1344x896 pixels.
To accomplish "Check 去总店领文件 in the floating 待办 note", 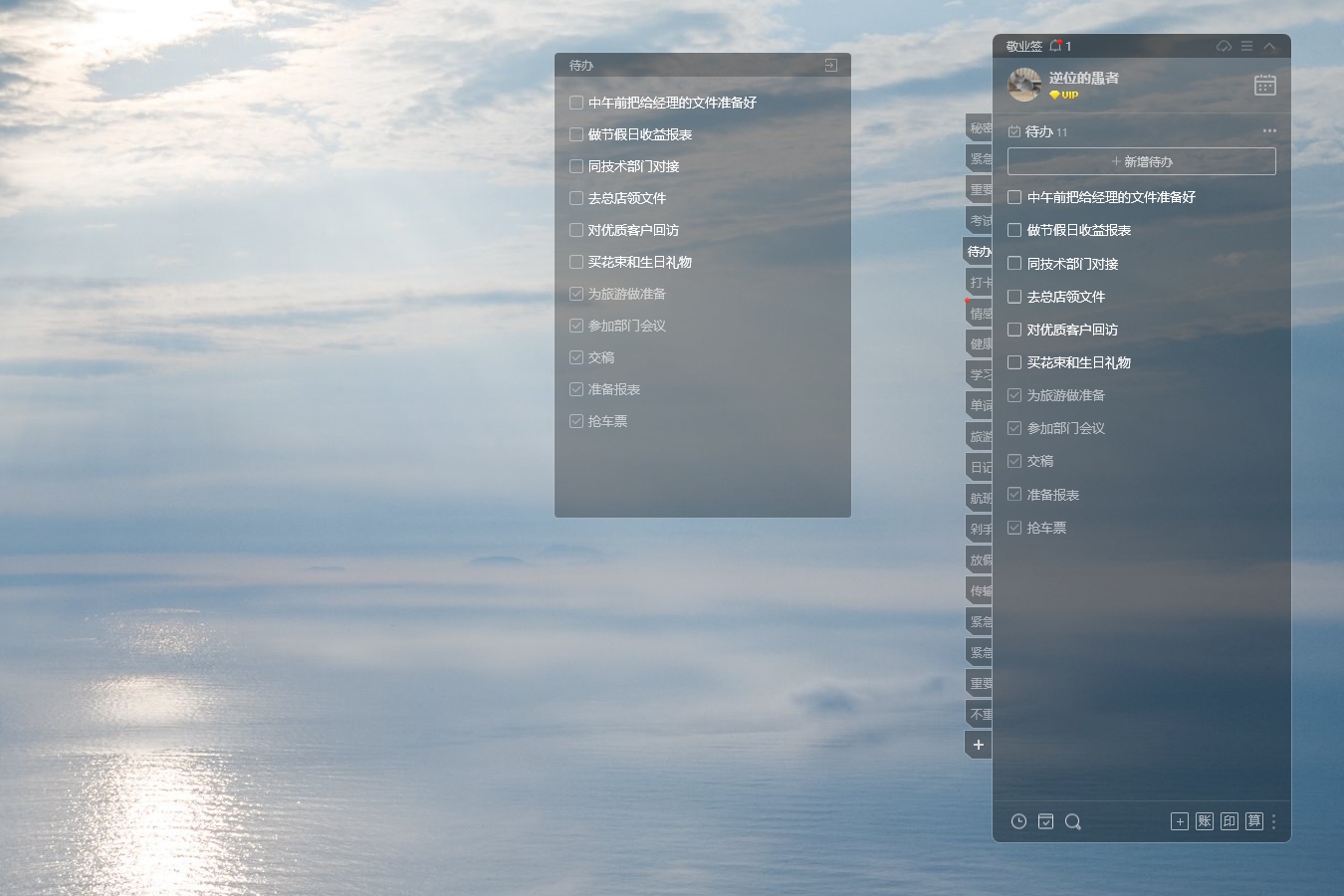I will coord(576,198).
